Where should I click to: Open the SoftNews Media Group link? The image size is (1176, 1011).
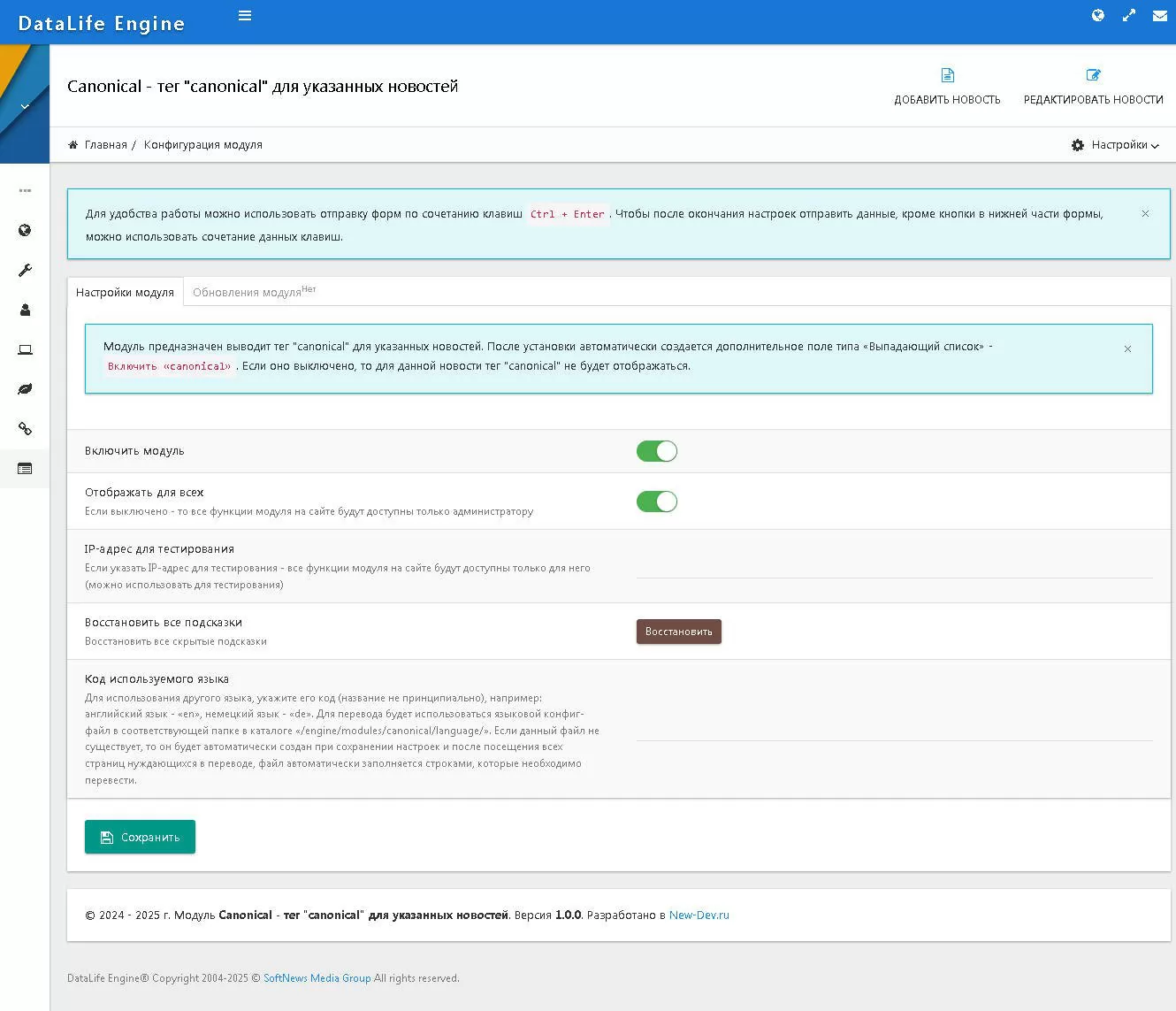click(317, 978)
